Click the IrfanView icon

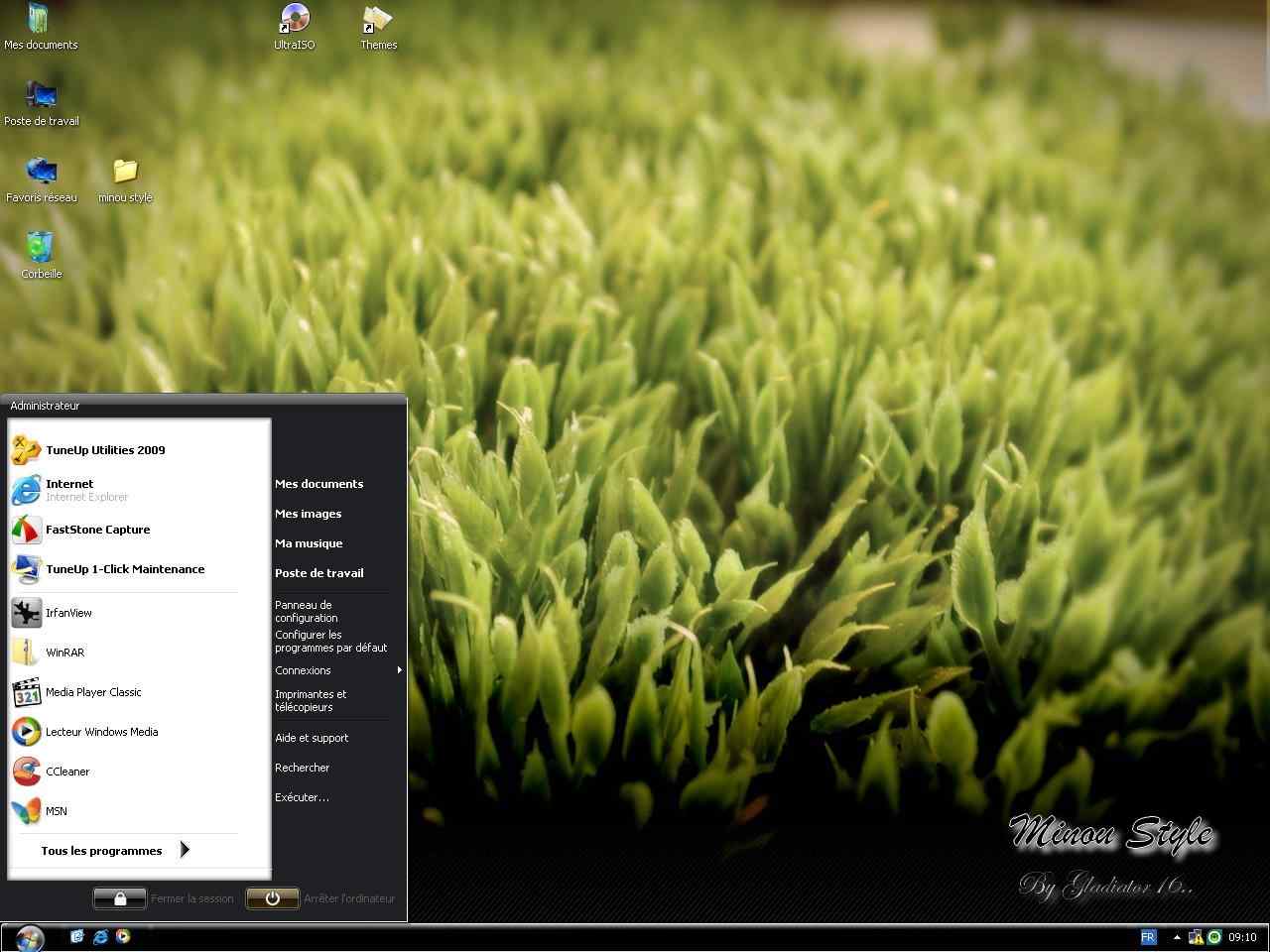[x=26, y=613]
